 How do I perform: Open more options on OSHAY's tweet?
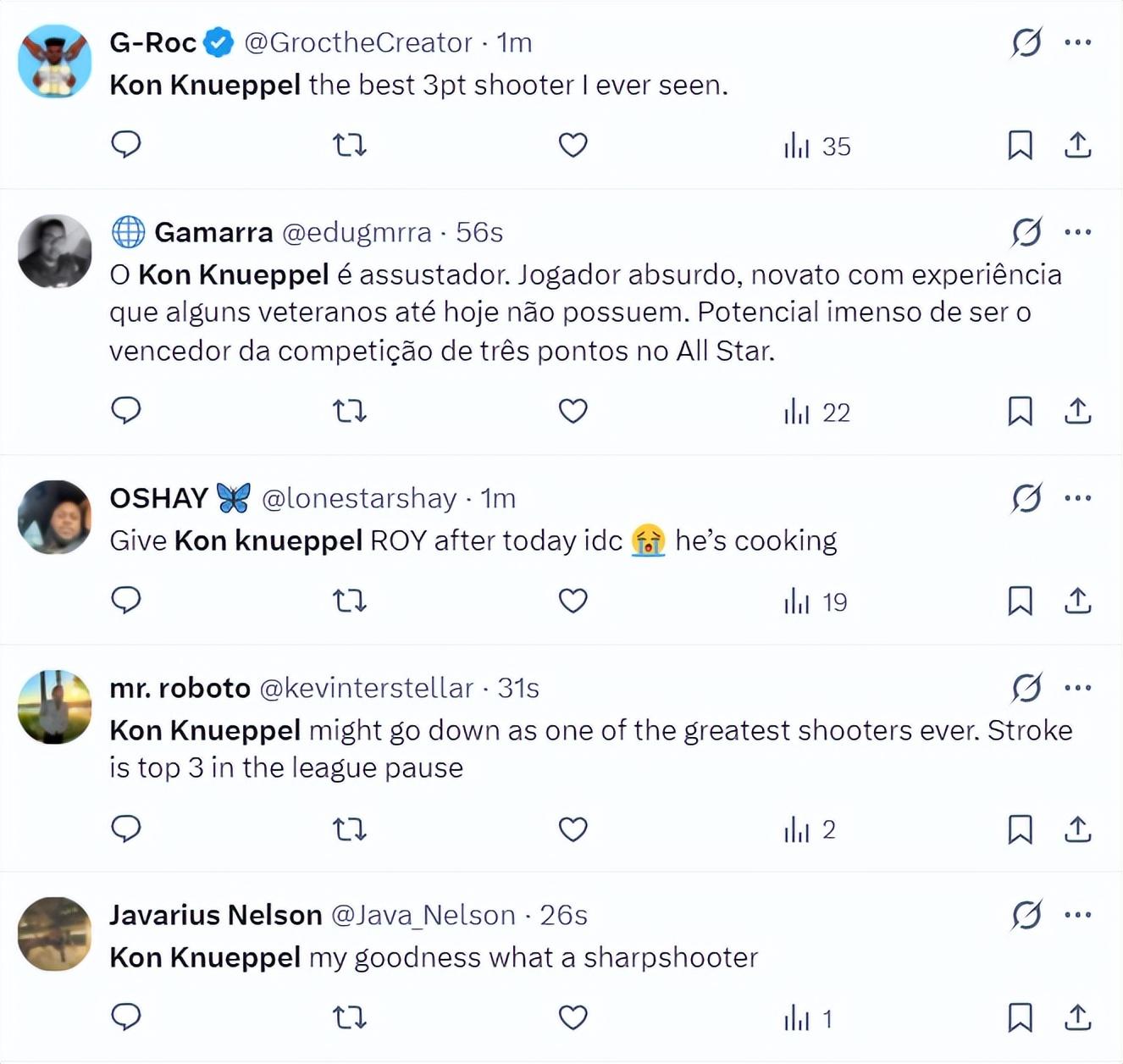[1077, 498]
